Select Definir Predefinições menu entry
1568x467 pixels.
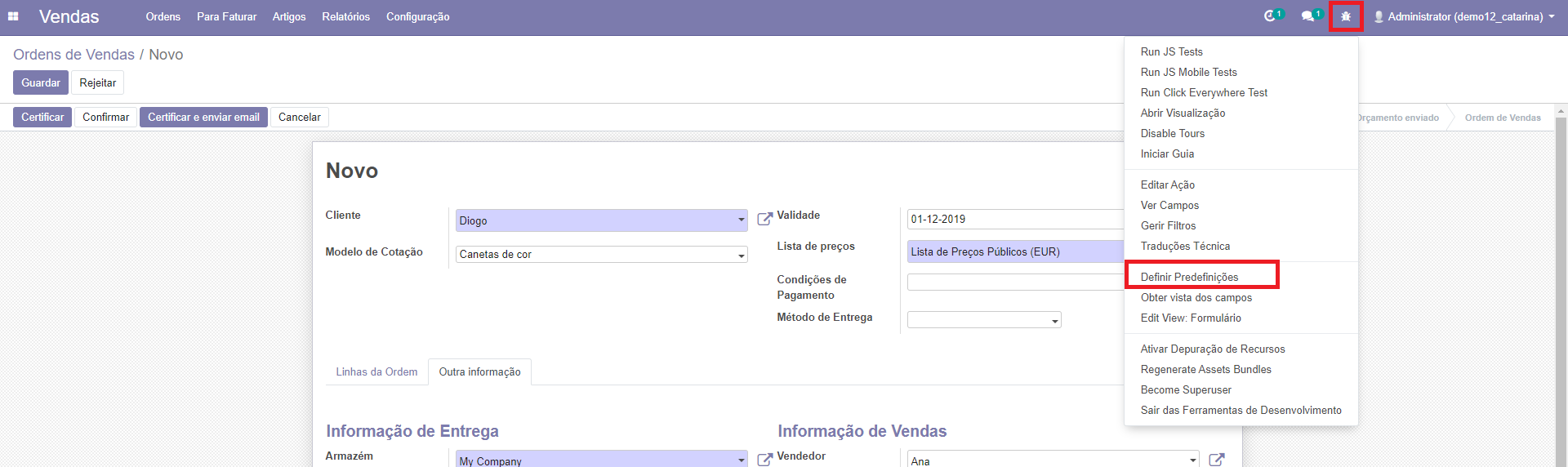[x=1189, y=277]
